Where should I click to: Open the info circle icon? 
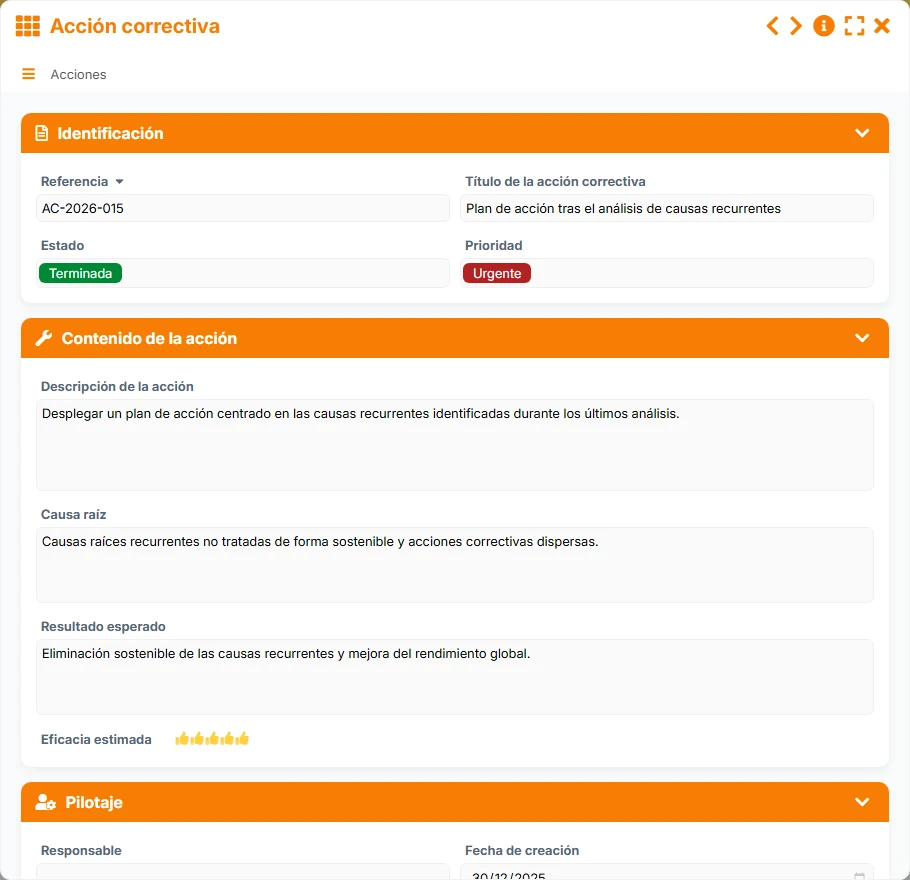pyautogui.click(x=824, y=26)
